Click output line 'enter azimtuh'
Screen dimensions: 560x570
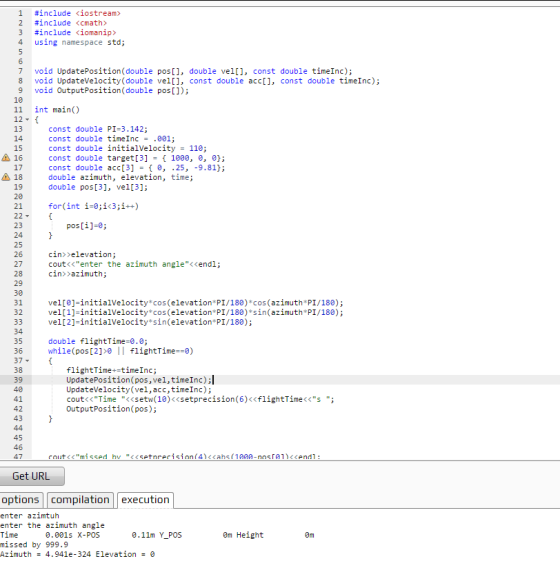pos(29,516)
